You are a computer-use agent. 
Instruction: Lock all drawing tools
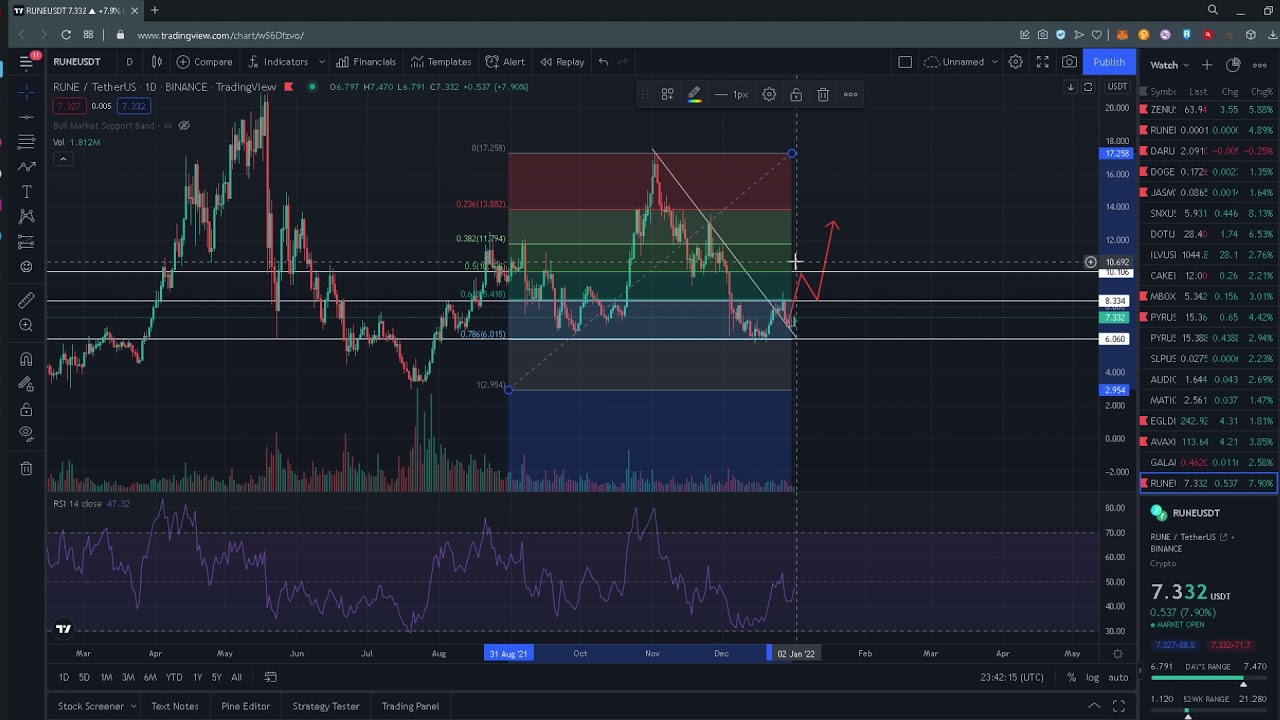(x=26, y=410)
